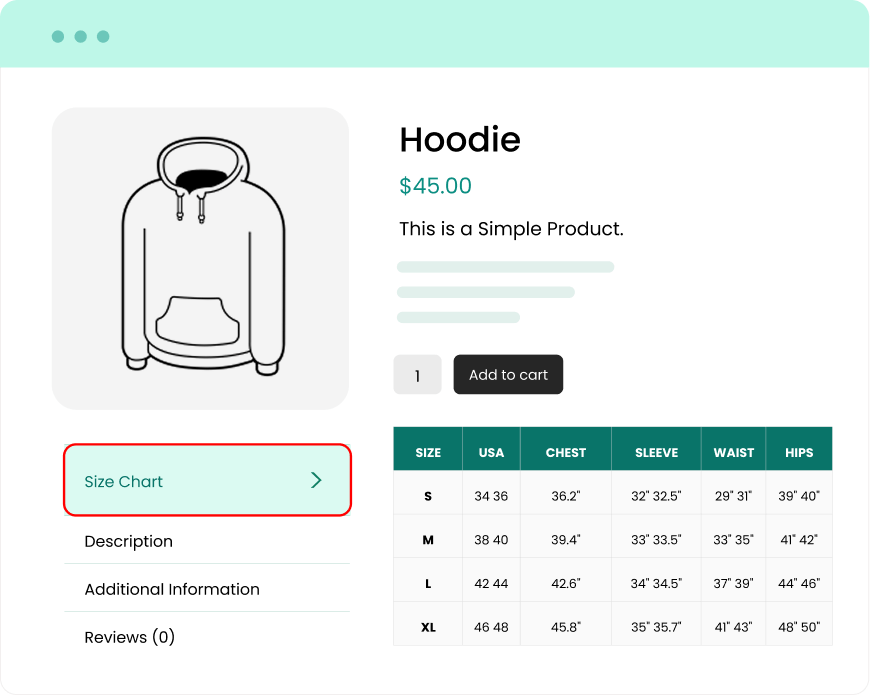The width and height of the screenshot is (870, 695).
Task: Click the third window dot icon
Action: (103, 37)
